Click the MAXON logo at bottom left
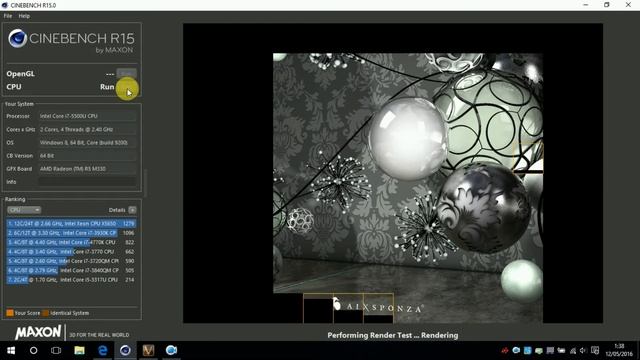The width and height of the screenshot is (640, 360). pyautogui.click(x=38, y=332)
